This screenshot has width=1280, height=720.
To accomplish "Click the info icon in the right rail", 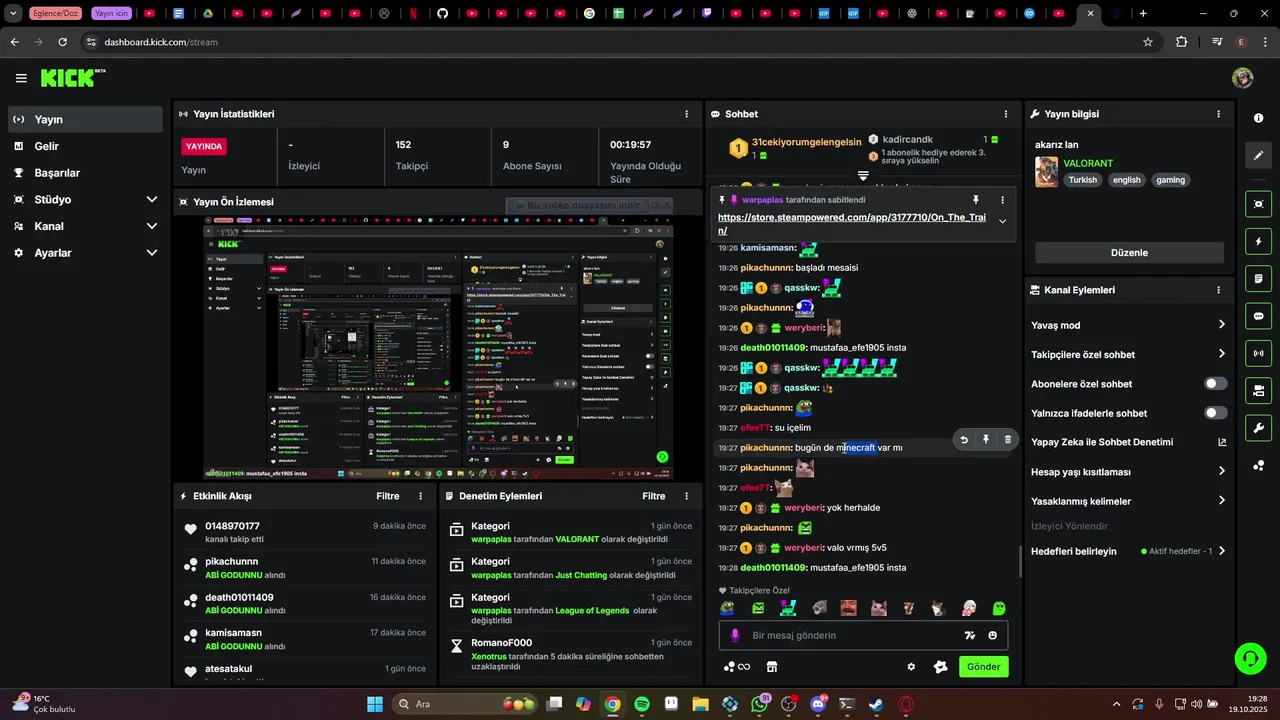I will 1258,118.
